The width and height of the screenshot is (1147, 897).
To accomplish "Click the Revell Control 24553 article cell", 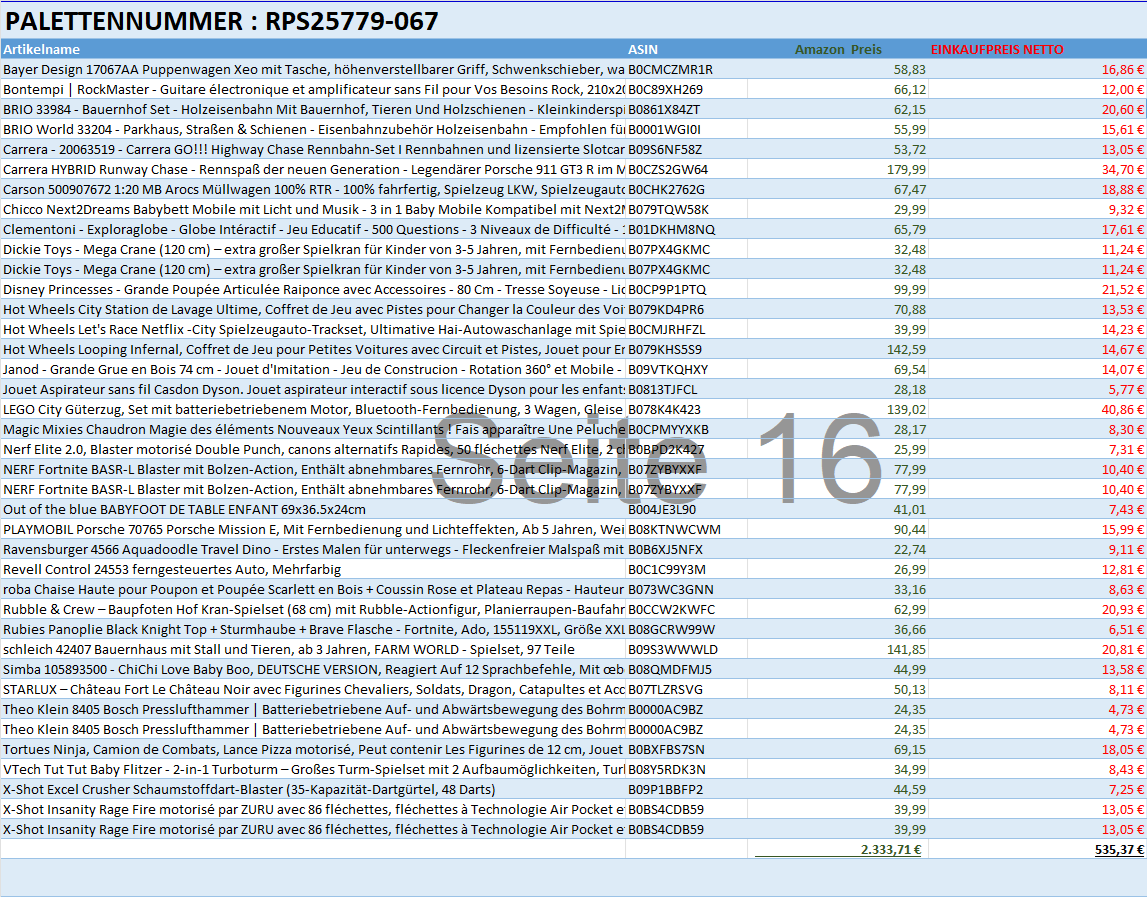I will click(172, 569).
